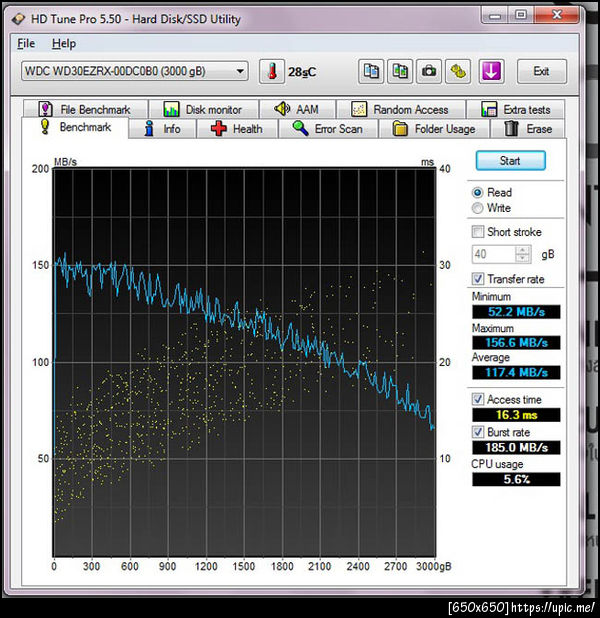Maximize the HD Tune Pro window
This screenshot has width=600, height=618.
pos(520,16)
